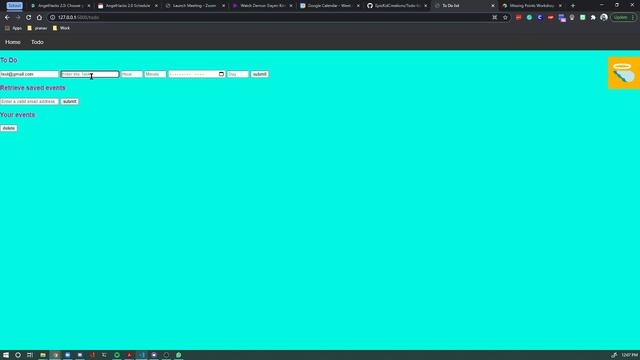Click the orange floating widget at right edge
Viewport: 640px width, 360px height.
(624, 73)
